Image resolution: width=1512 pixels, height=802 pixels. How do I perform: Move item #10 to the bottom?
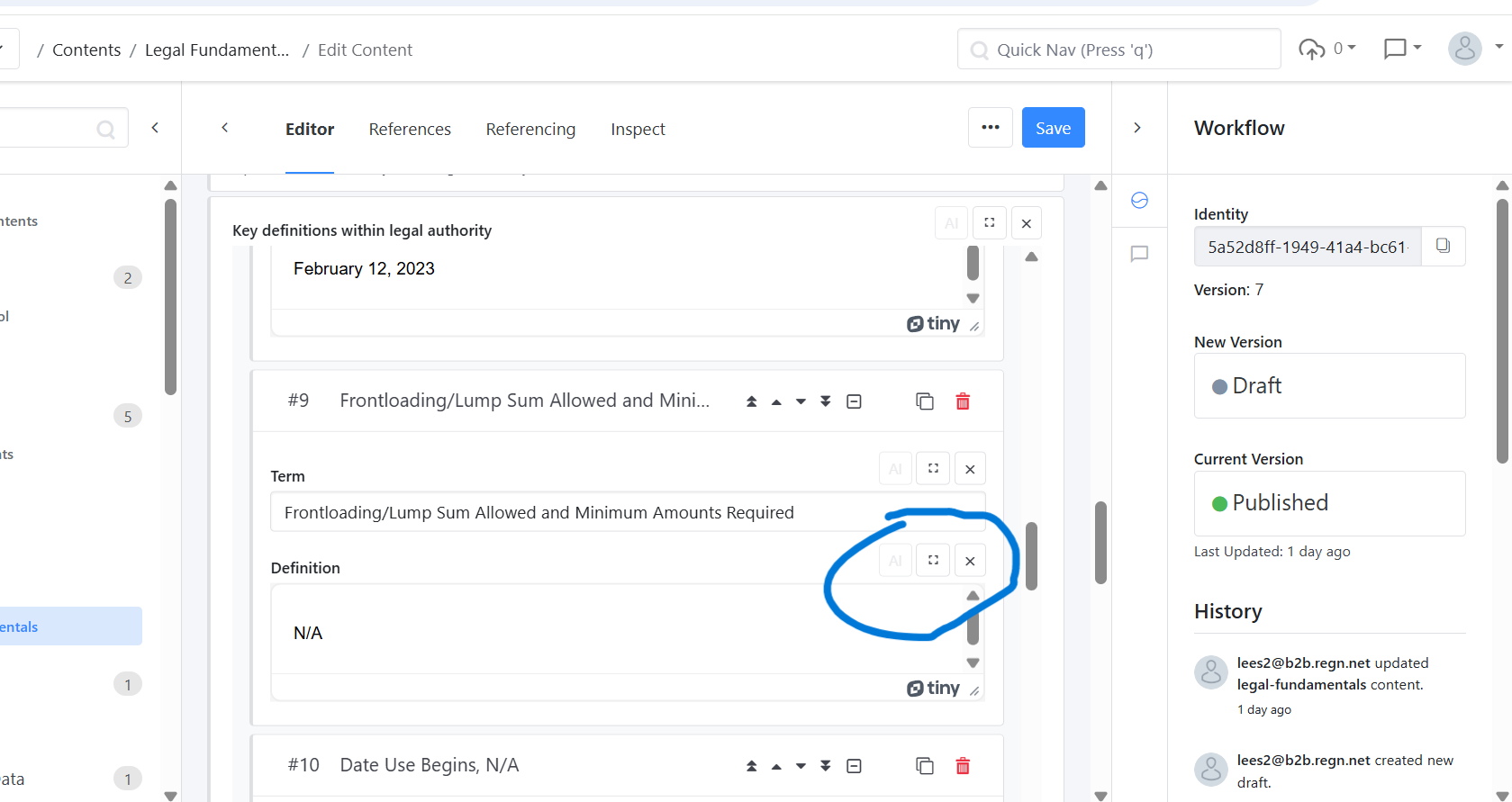click(825, 766)
